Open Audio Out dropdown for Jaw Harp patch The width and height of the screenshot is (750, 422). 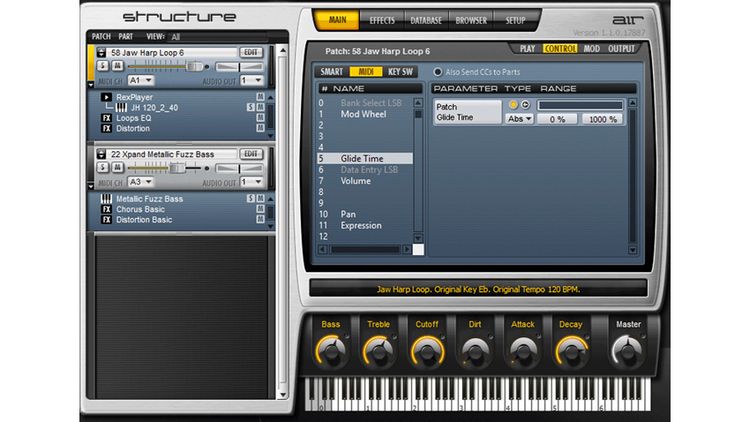[252, 80]
